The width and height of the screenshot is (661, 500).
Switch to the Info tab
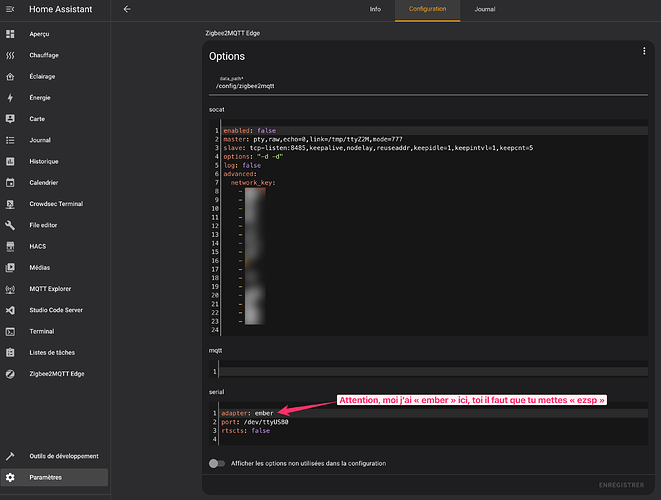[375, 9]
